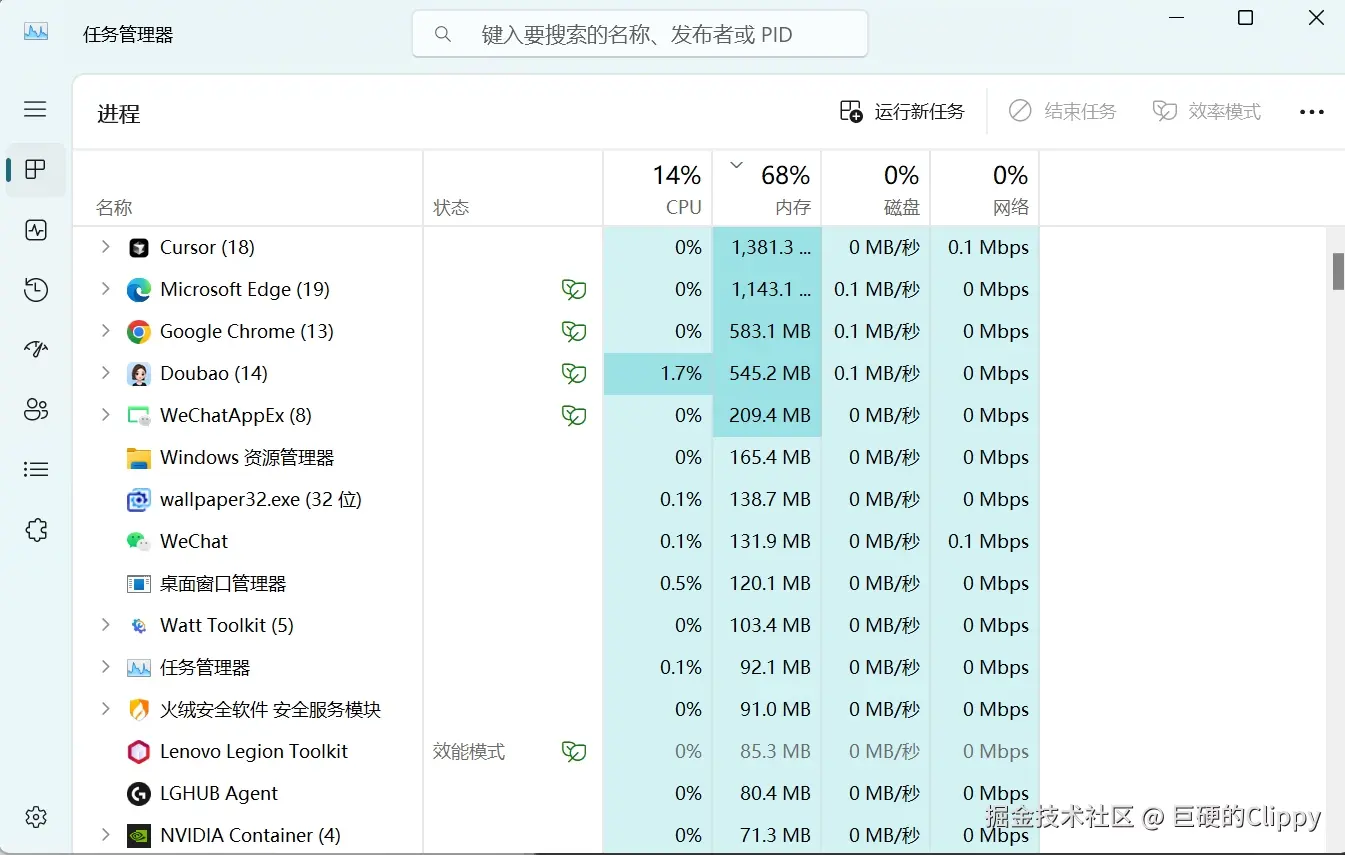This screenshot has width=1345, height=855.
Task: Click the 运行新任务 button
Action: tap(902, 111)
